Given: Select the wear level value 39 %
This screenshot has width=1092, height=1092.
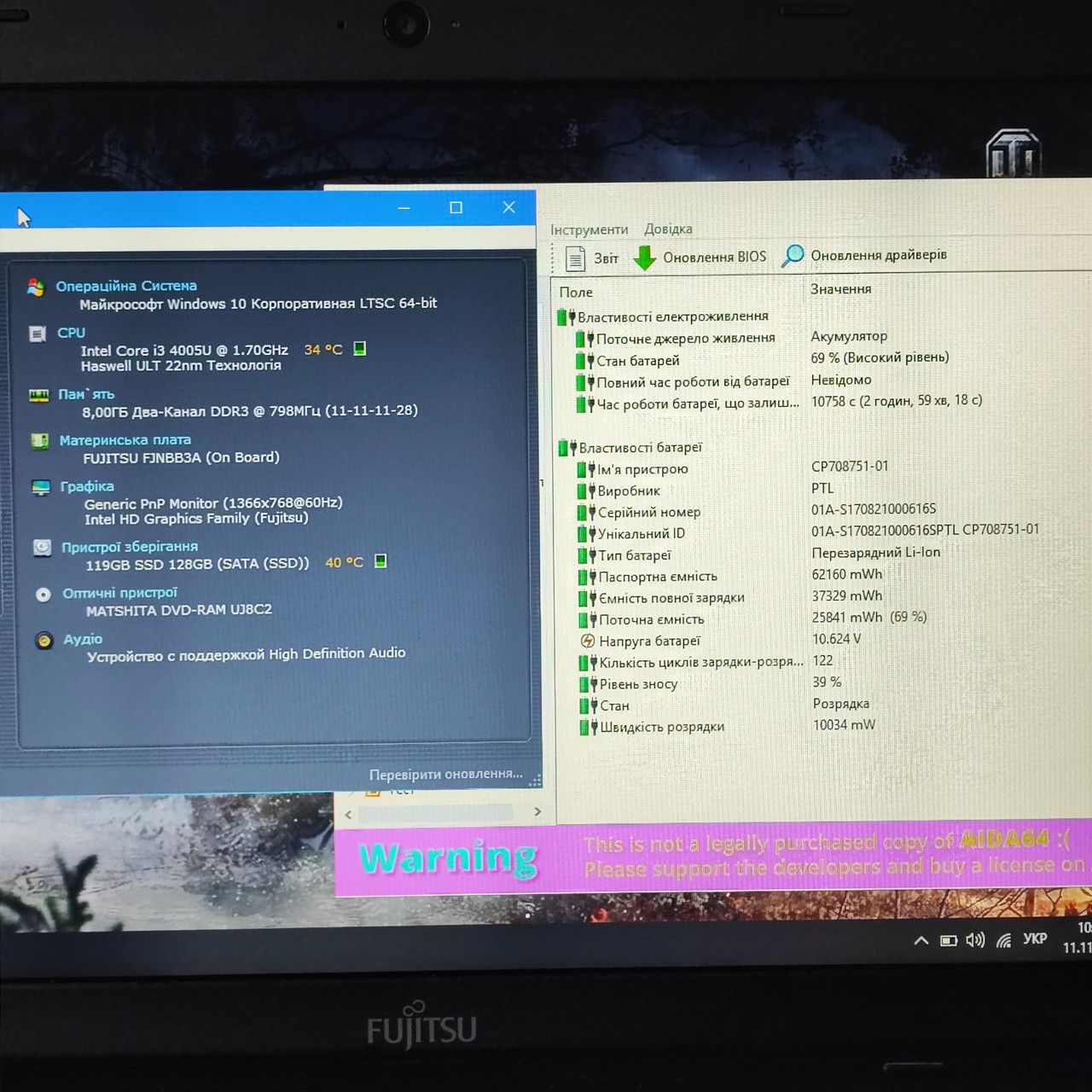Looking at the screenshot, I should tap(827, 682).
